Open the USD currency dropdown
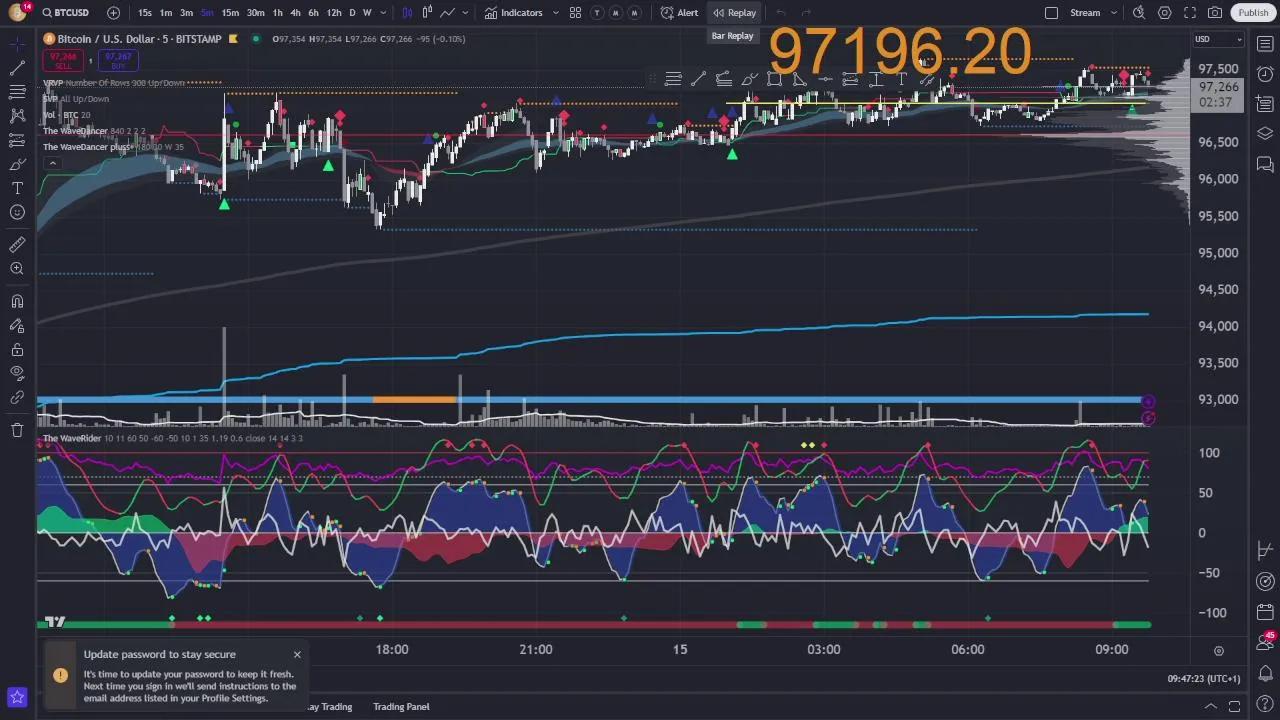Screen dimensions: 1280x720 tap(1218, 39)
